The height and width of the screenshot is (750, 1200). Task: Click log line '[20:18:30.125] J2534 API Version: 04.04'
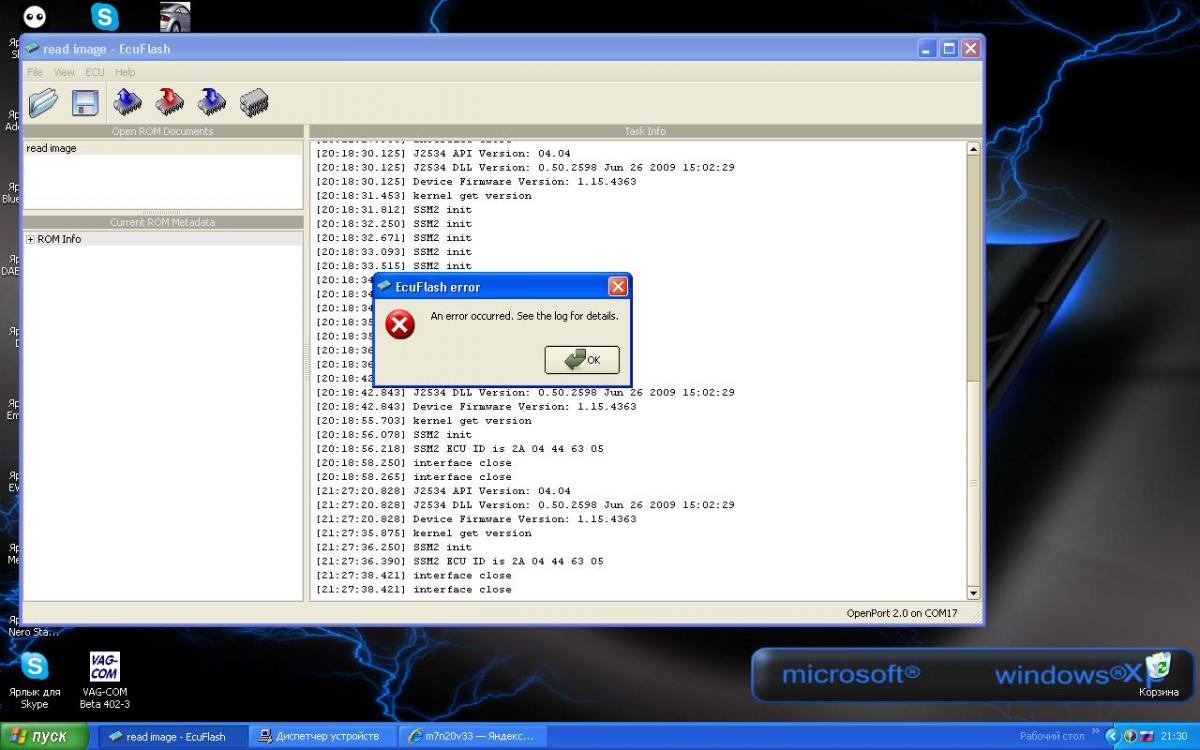tap(443, 154)
